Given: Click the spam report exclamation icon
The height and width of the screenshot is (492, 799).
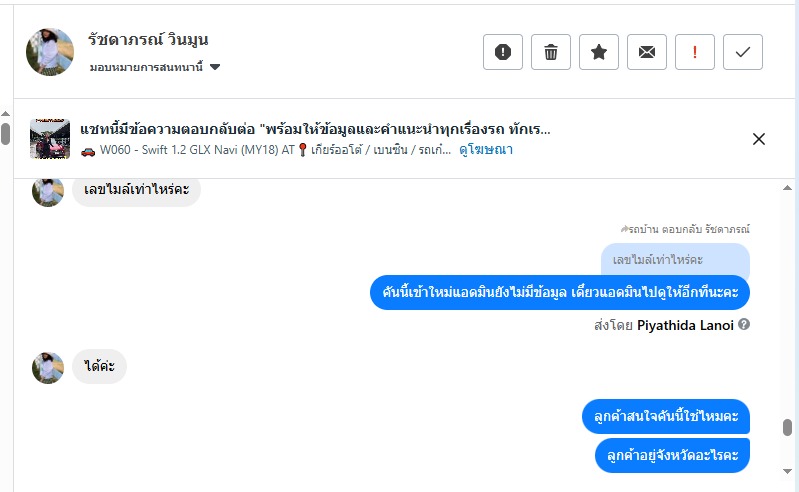Looking at the screenshot, I should click(x=503, y=52).
